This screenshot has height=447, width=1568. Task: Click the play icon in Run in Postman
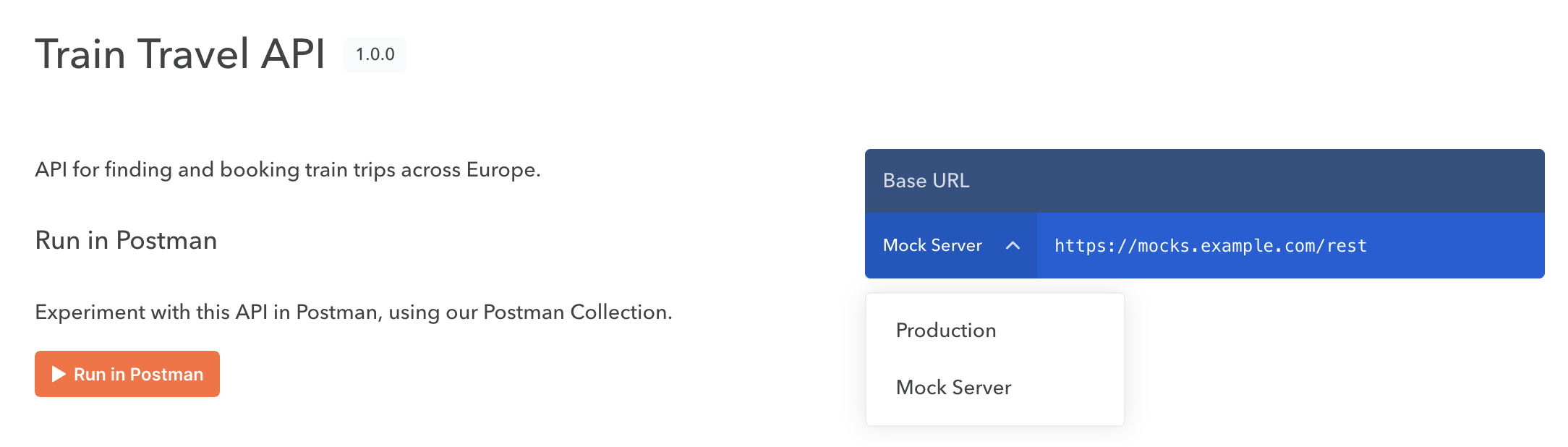(59, 374)
